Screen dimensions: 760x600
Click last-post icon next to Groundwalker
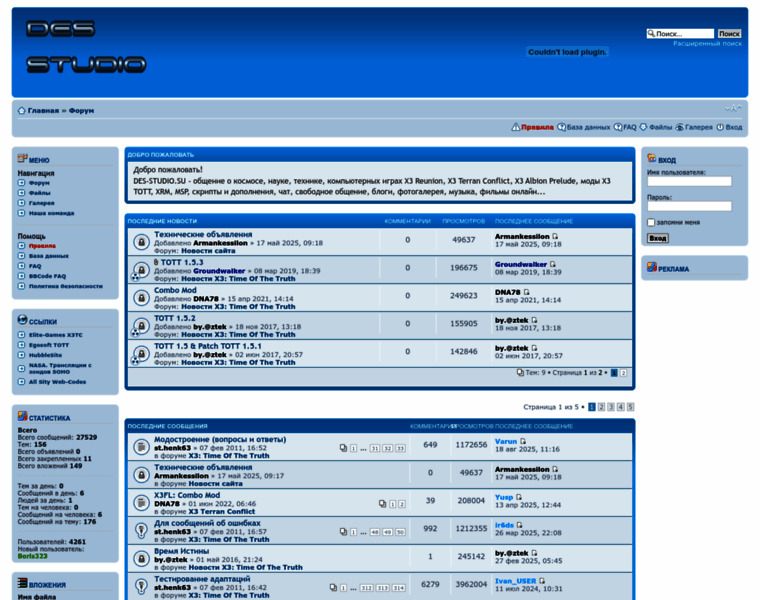pyautogui.click(x=553, y=264)
